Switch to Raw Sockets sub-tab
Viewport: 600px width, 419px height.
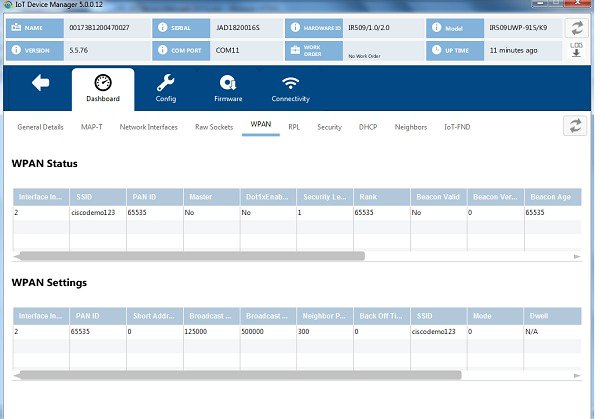point(214,127)
